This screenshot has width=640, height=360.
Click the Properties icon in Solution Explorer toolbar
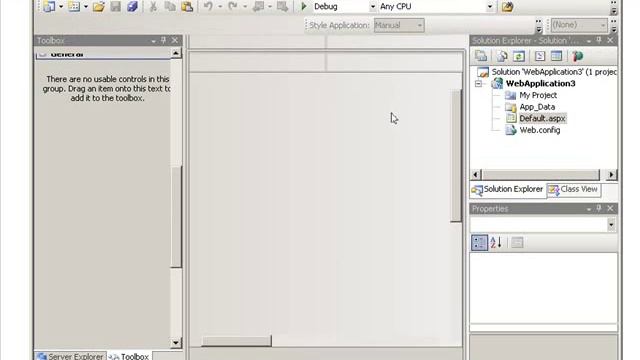coord(481,56)
